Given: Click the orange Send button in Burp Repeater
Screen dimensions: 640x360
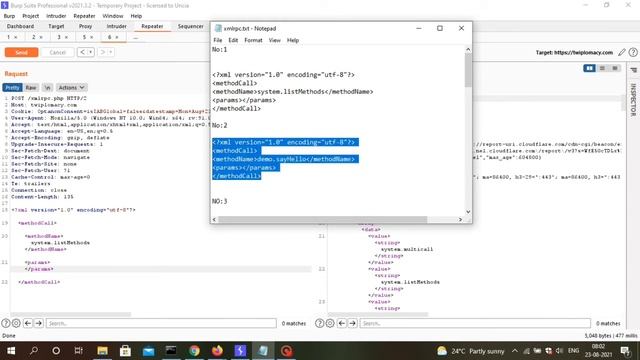Looking at the screenshot, I should coord(21,52).
